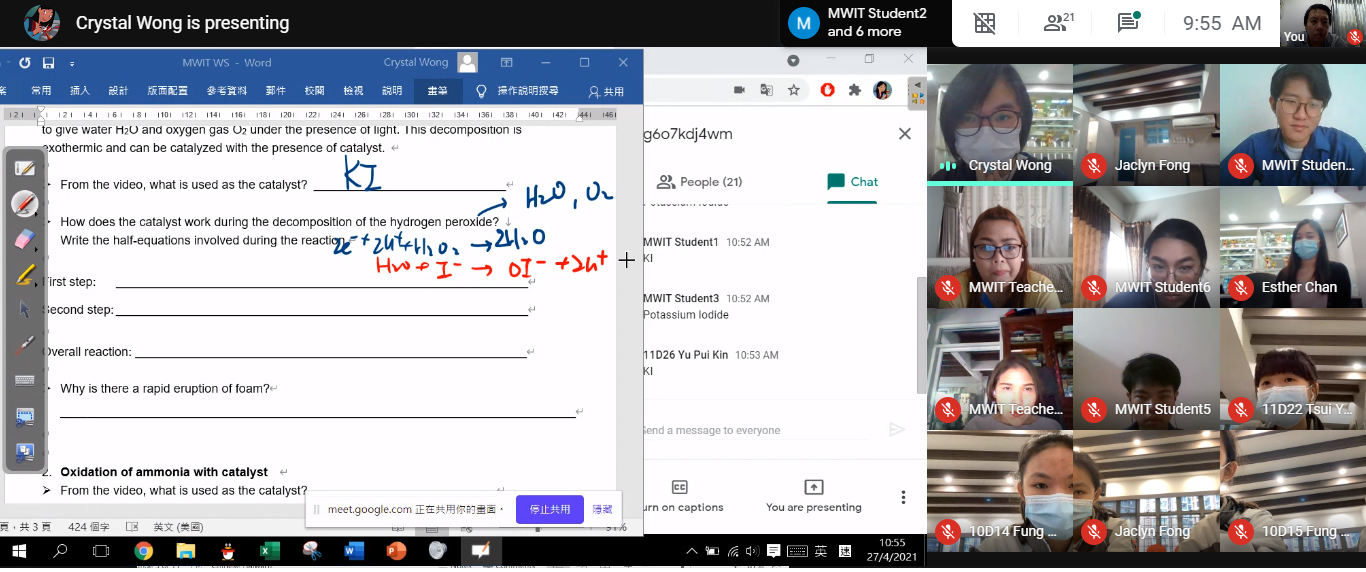Open the 設計 ribbon tab
The height and width of the screenshot is (572, 1366).
(x=118, y=91)
